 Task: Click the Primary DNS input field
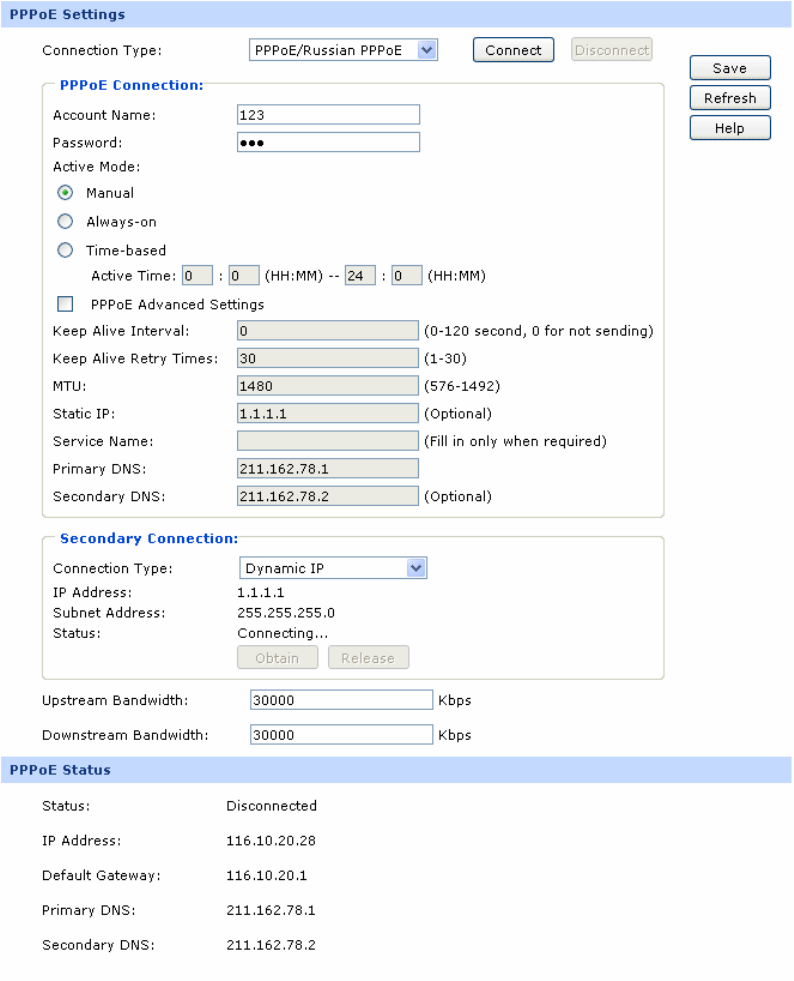coord(328,469)
